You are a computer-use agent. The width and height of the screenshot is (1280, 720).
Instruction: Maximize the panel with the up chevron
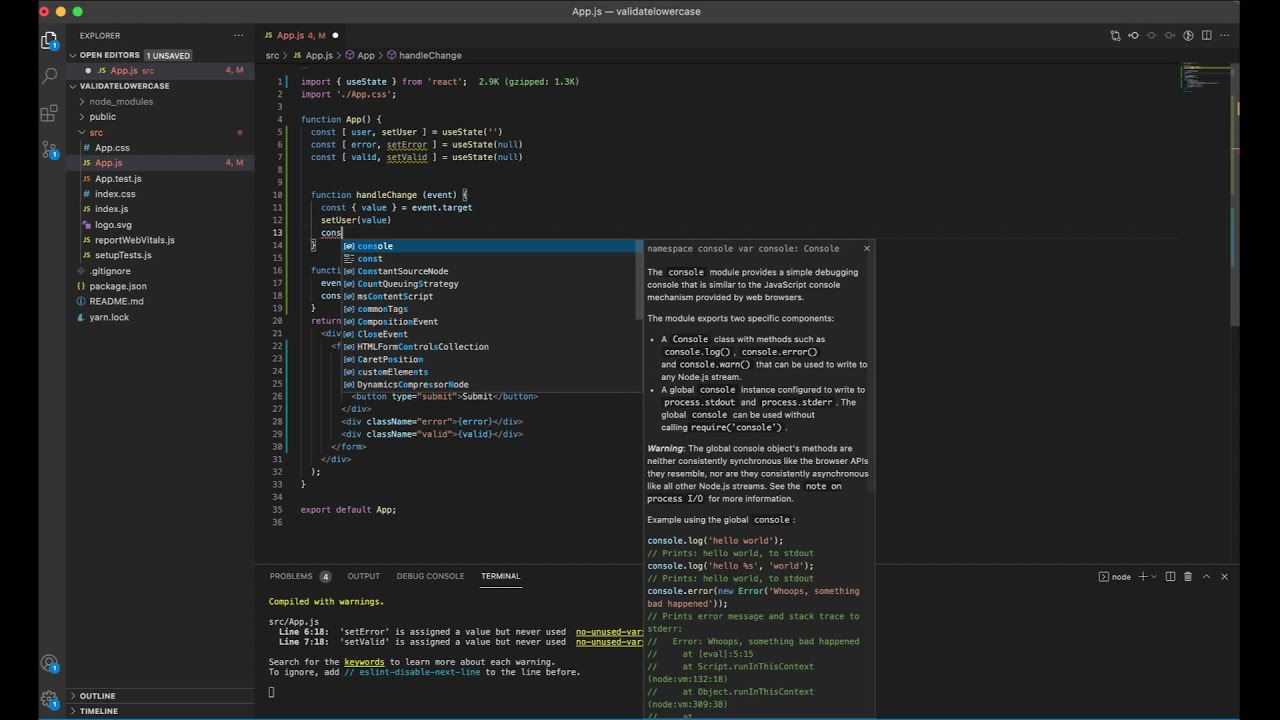click(x=1206, y=577)
